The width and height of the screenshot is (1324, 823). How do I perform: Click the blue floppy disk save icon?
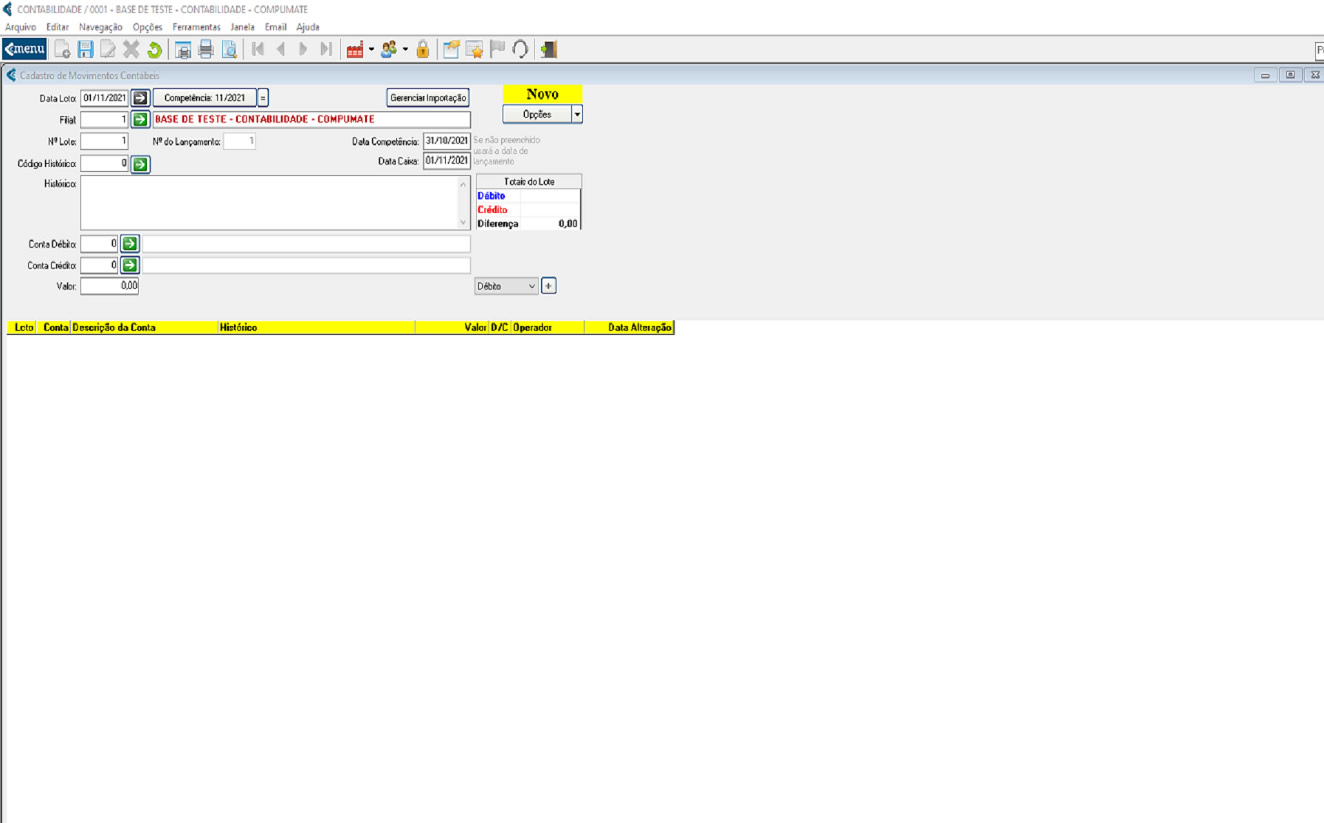(85, 49)
